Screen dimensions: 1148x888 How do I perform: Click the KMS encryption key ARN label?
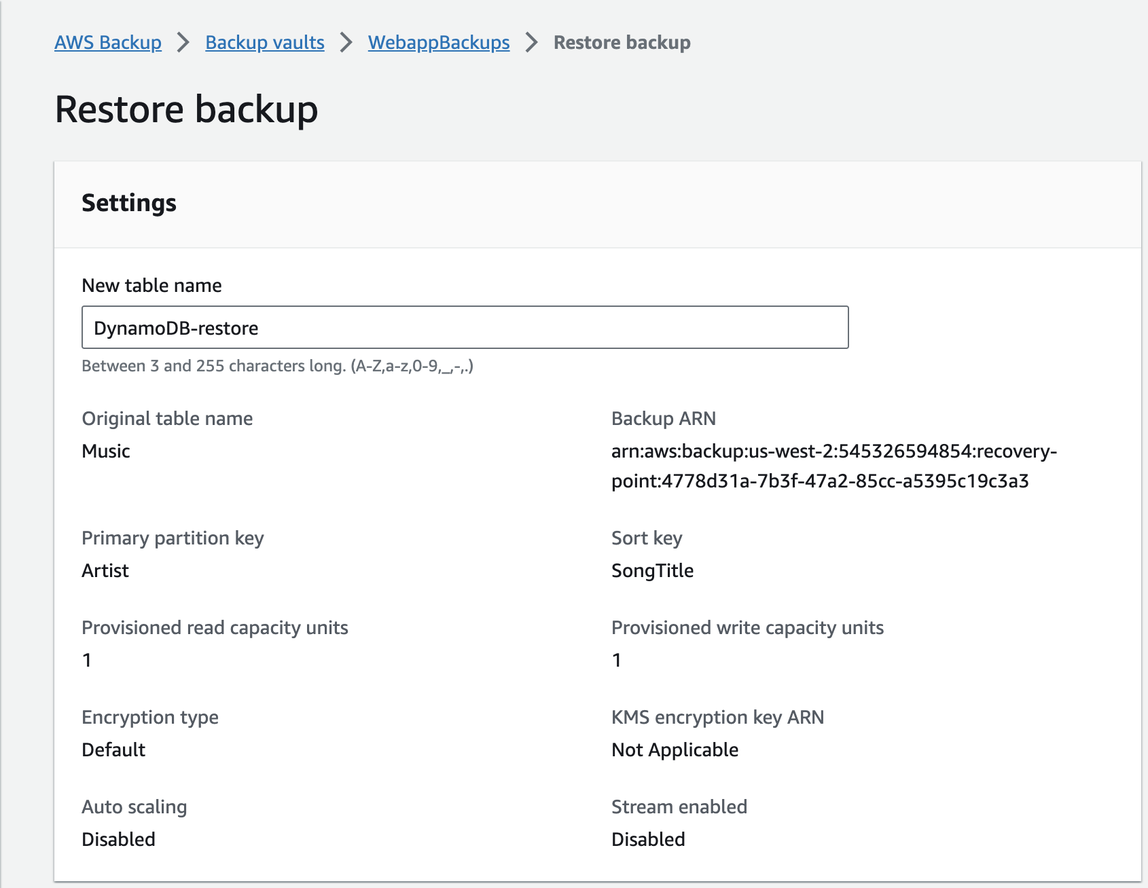718,717
